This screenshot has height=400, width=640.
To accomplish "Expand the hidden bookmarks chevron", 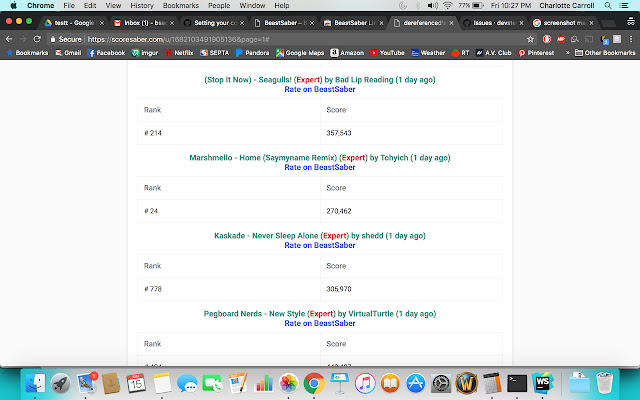I will point(567,53).
